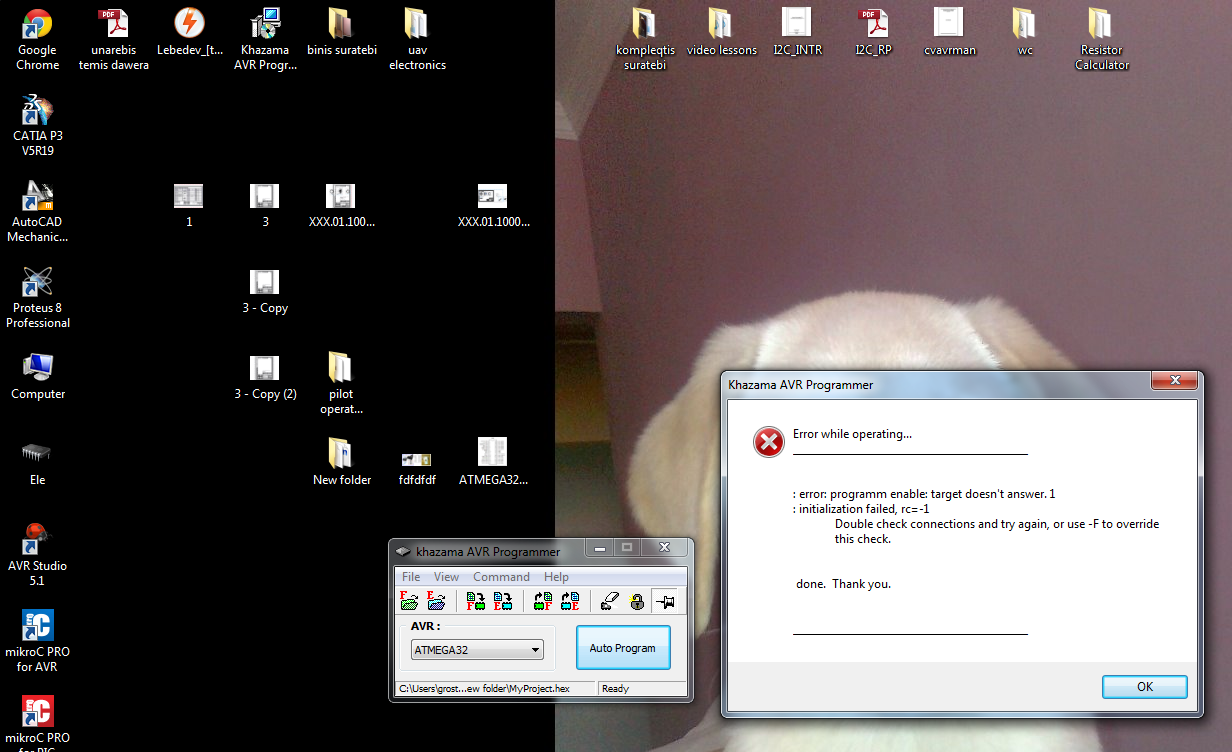Viewport: 1232px width, 752px height.
Task: Click OK in the error dialog
Action: (x=1145, y=687)
